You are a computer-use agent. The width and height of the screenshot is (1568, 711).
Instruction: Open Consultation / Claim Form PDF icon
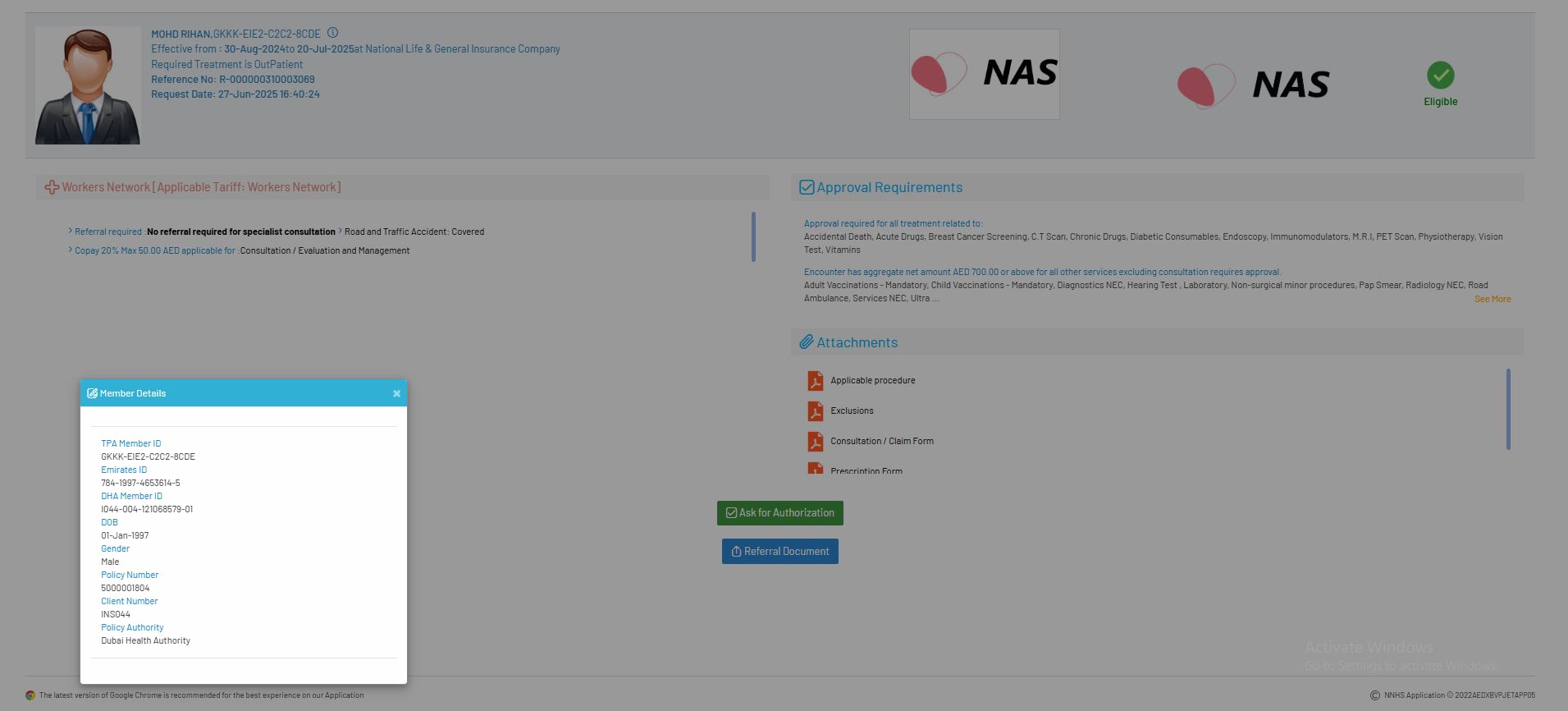tap(815, 442)
